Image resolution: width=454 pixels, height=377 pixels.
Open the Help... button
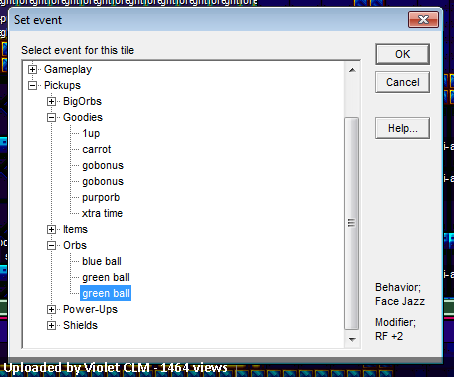tap(402, 128)
